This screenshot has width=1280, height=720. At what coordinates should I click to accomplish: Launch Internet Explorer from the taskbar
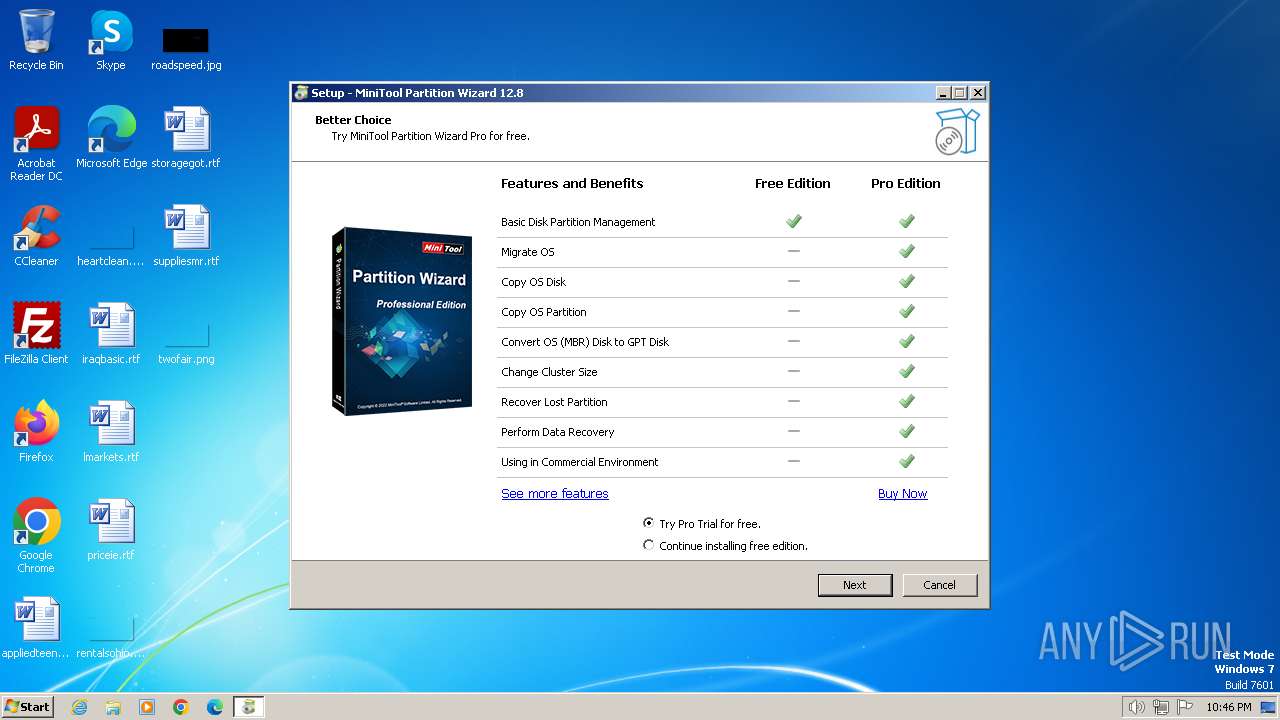click(79, 707)
